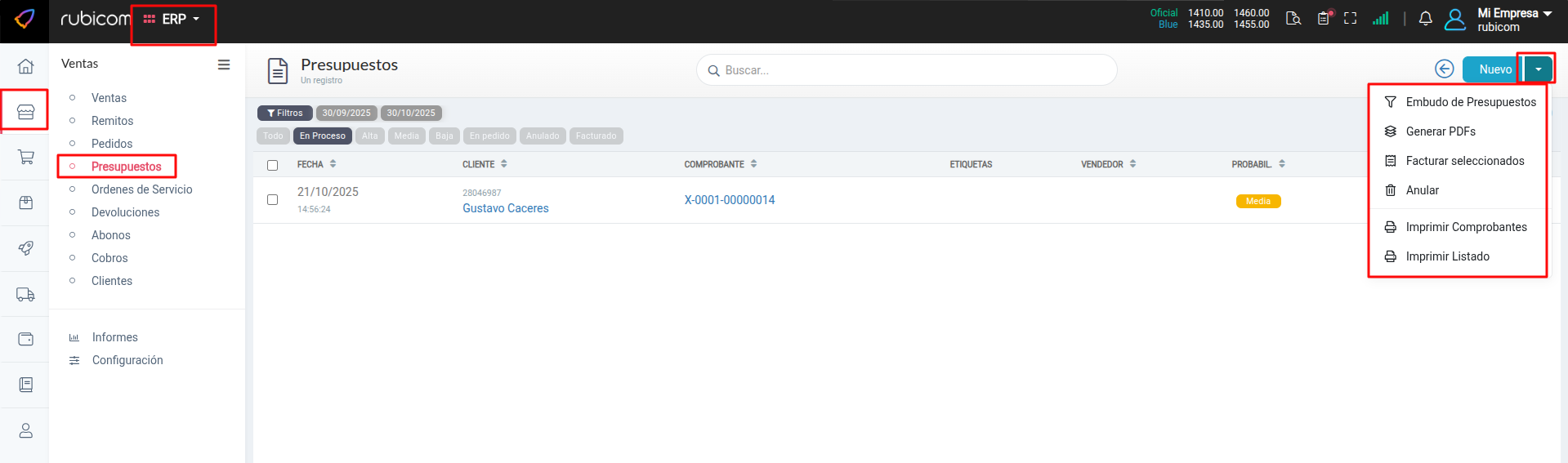Toggle the Facturado status filter
The image size is (1568, 463).
[x=596, y=136]
